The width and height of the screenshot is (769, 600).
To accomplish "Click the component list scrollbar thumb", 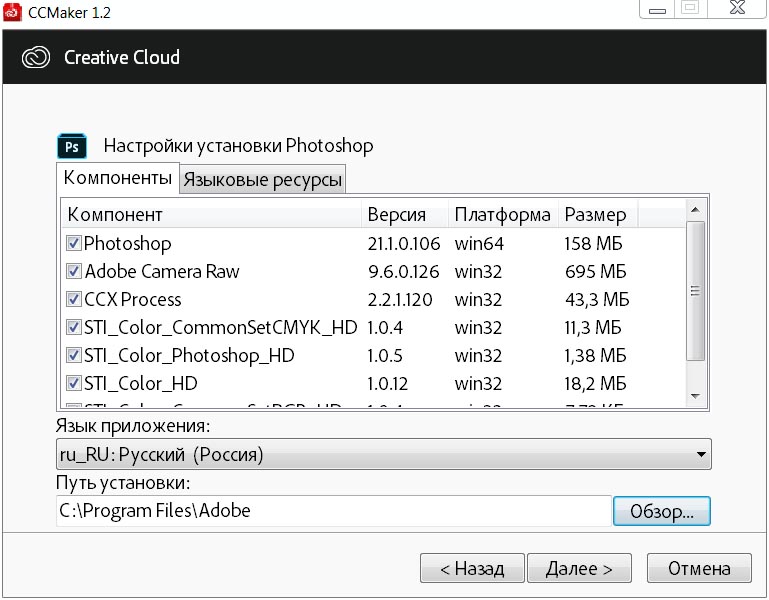I will pos(695,291).
